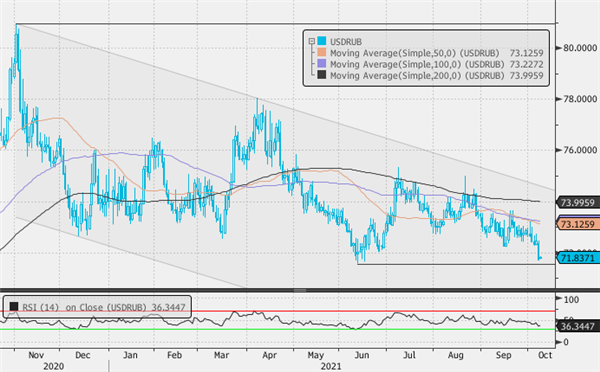This screenshot has width=600, height=372.
Task: Click the 73.9959 price tag on axis
Action: tap(577, 202)
